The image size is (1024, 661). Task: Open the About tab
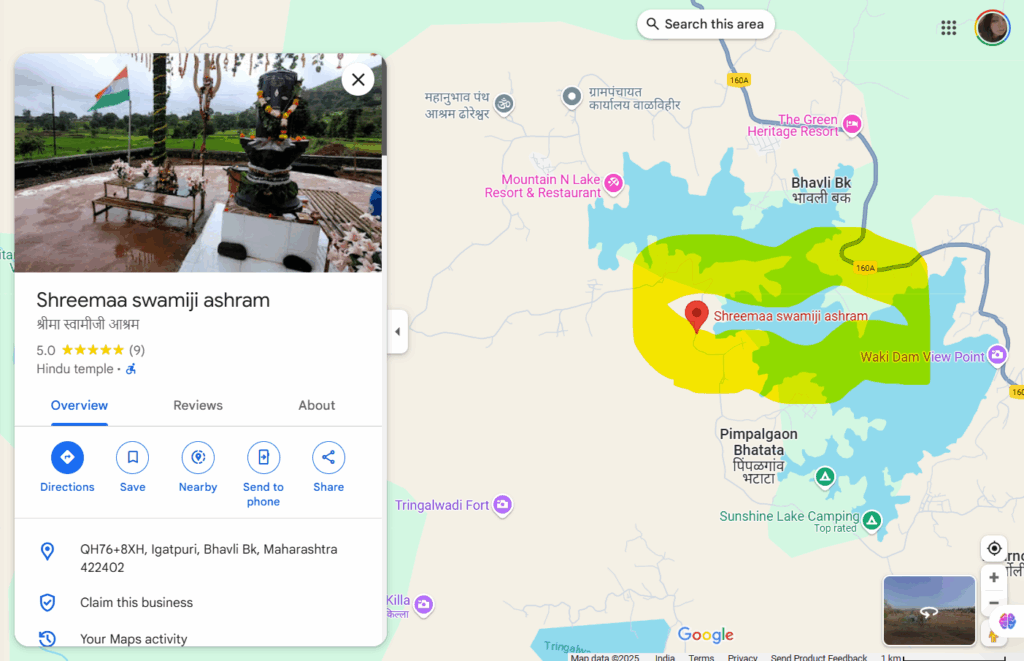point(317,406)
